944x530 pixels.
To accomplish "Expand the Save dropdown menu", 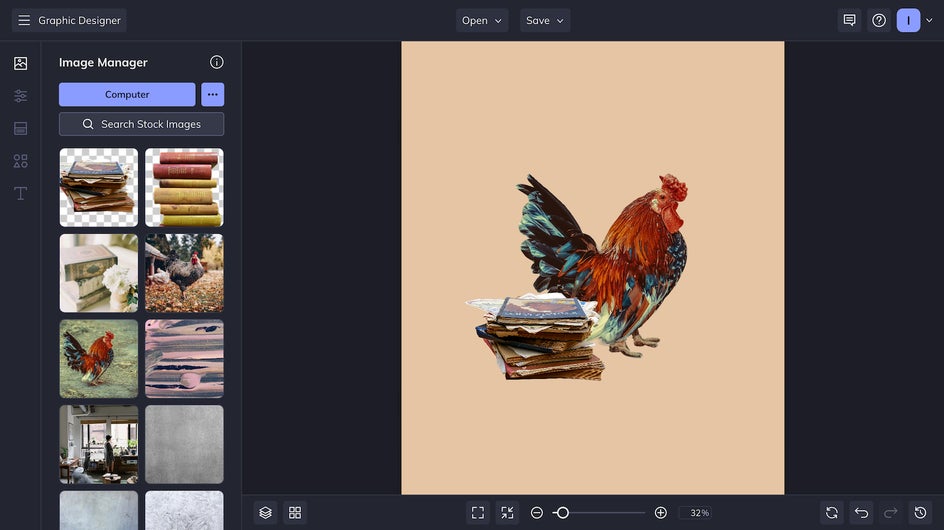I will click(x=545, y=20).
